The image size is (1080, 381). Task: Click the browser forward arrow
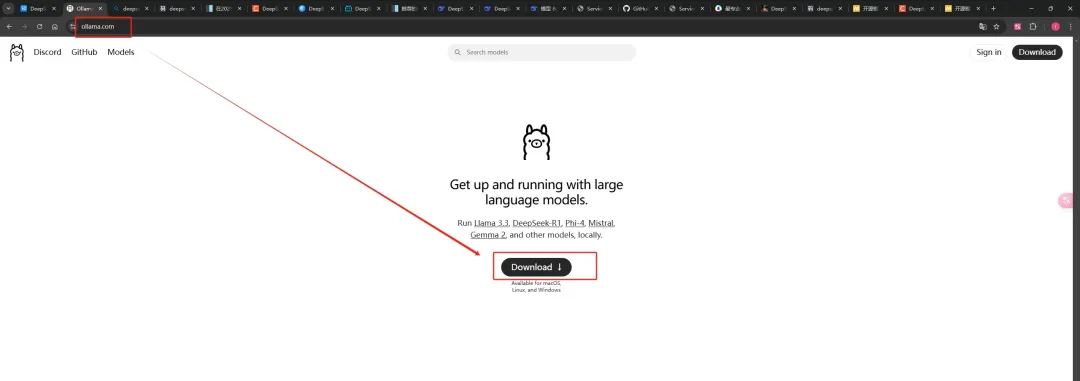tap(24, 26)
